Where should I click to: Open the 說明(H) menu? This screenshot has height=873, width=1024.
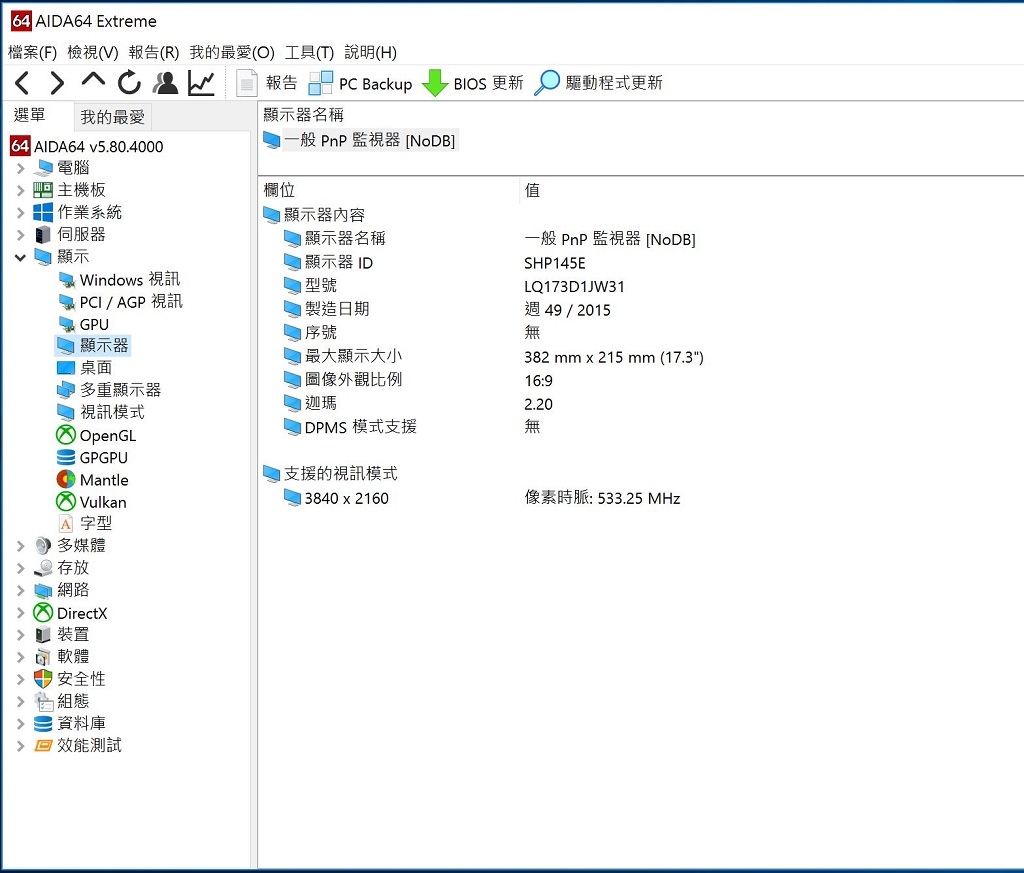click(370, 52)
